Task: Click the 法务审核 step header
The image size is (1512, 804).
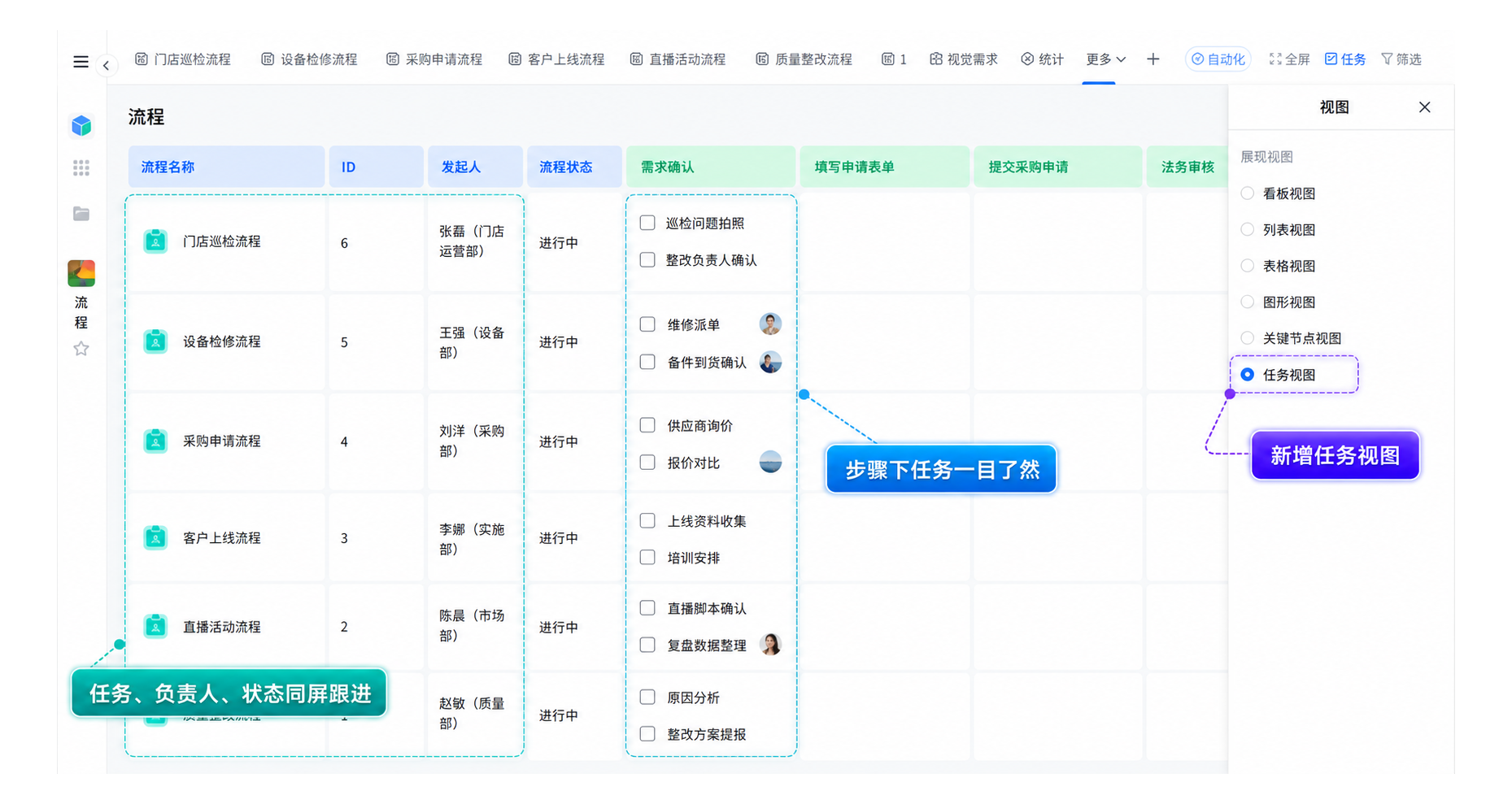Action: (1187, 167)
